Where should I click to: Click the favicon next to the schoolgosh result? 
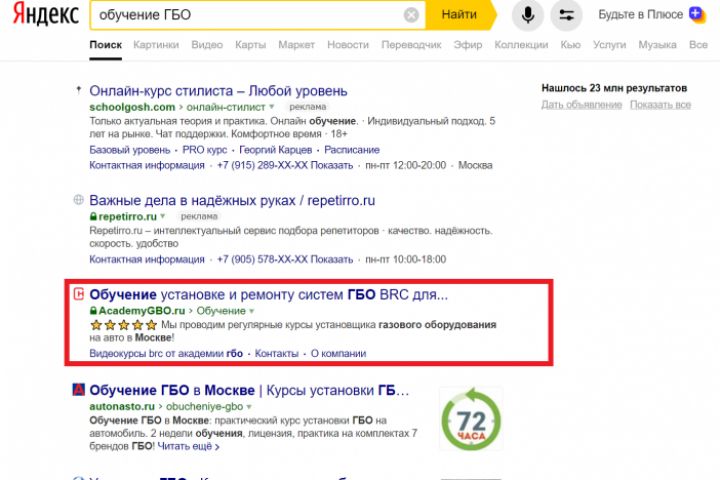(x=79, y=90)
